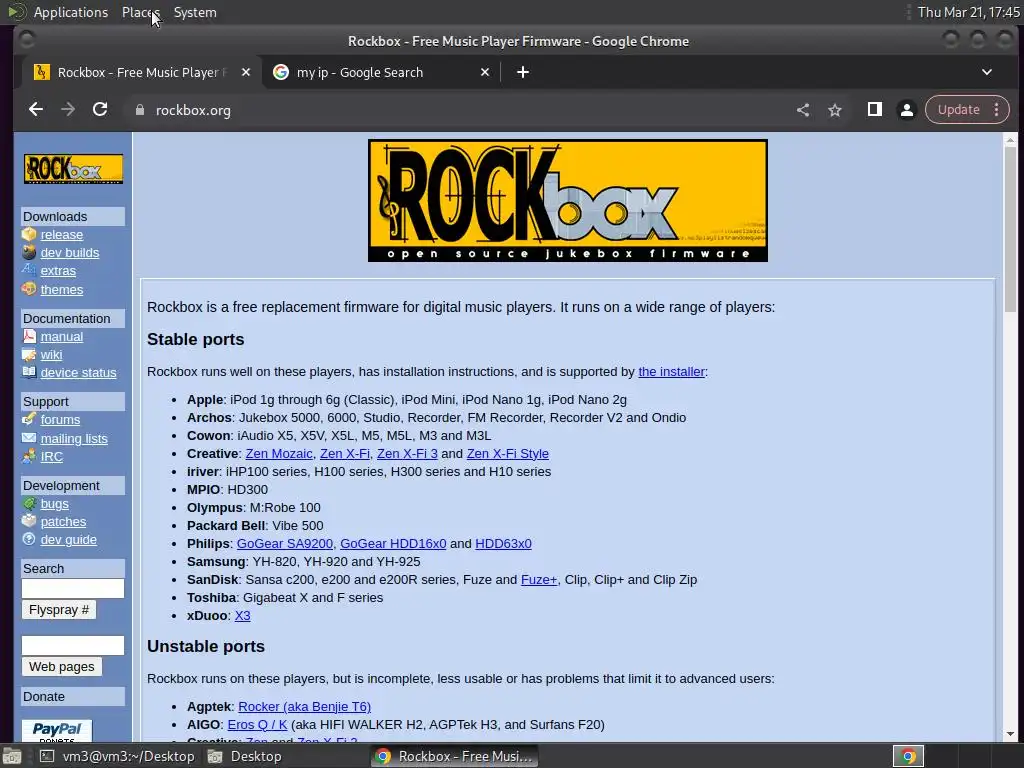This screenshot has height=768, width=1024.
Task: Switch to Desktop folder window in taskbar
Action: point(245,756)
